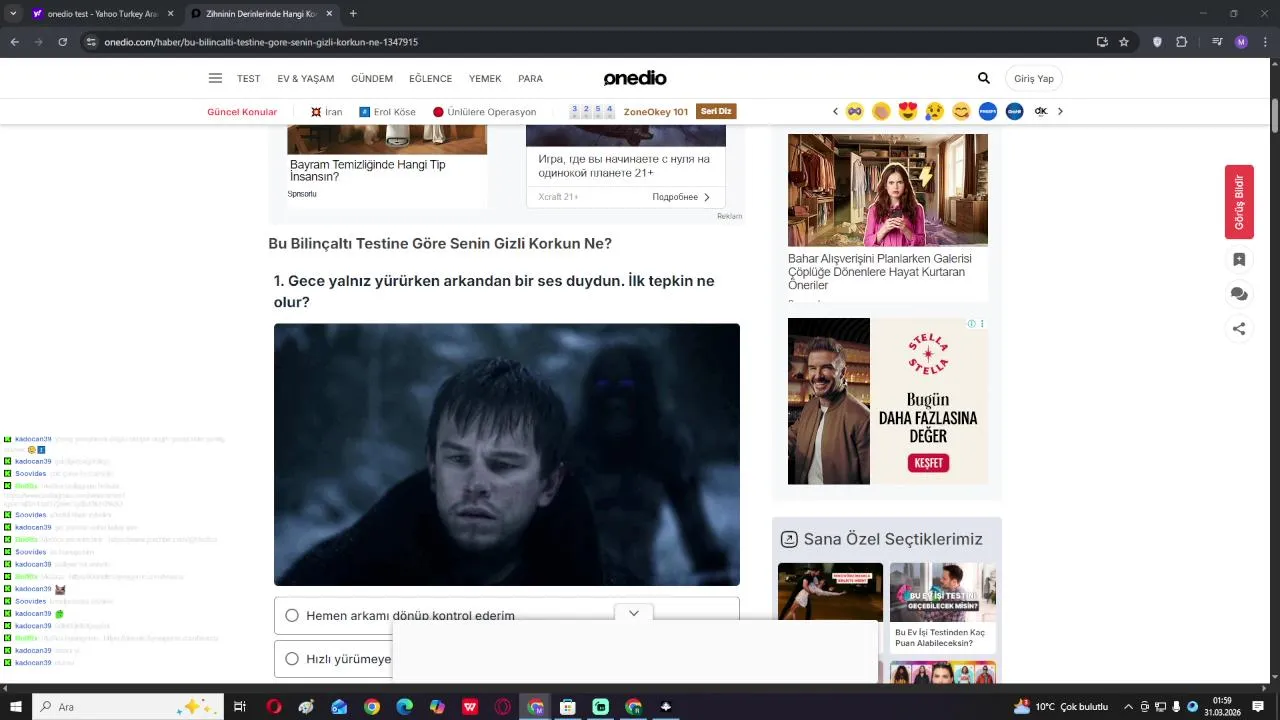Open the hamburger menu on Onedio
Viewport: 1280px width, 720px height.
coord(215,78)
